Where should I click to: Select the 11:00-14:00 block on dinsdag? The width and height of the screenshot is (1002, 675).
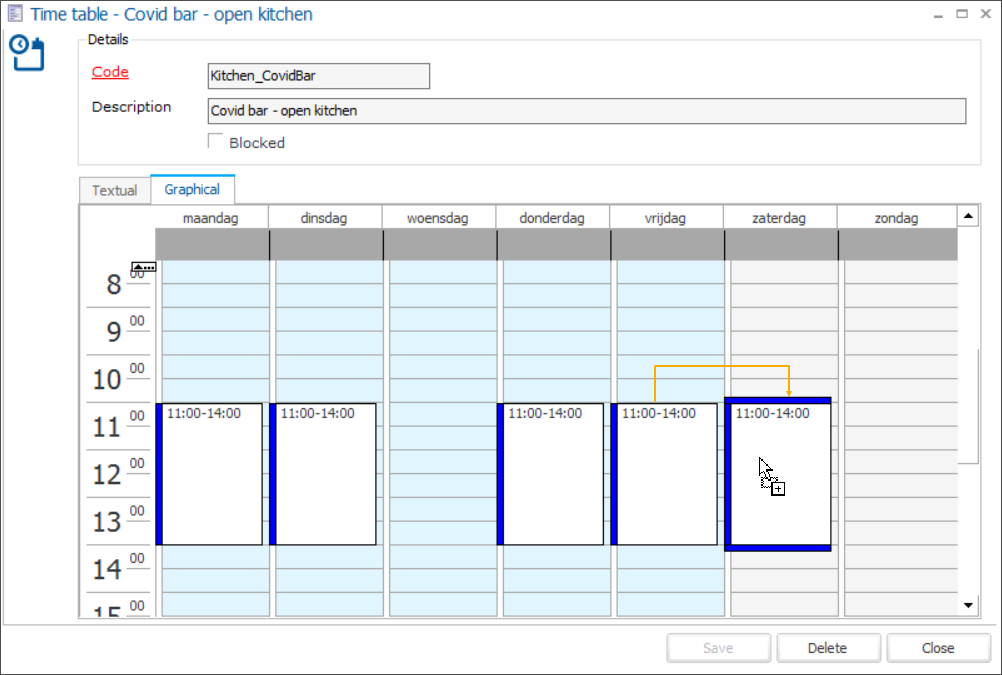click(325, 474)
